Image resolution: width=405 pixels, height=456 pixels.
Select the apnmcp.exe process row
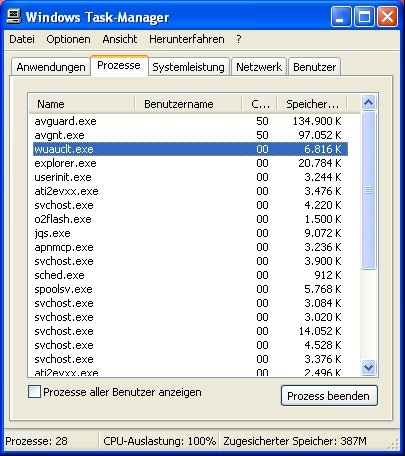[190, 247]
